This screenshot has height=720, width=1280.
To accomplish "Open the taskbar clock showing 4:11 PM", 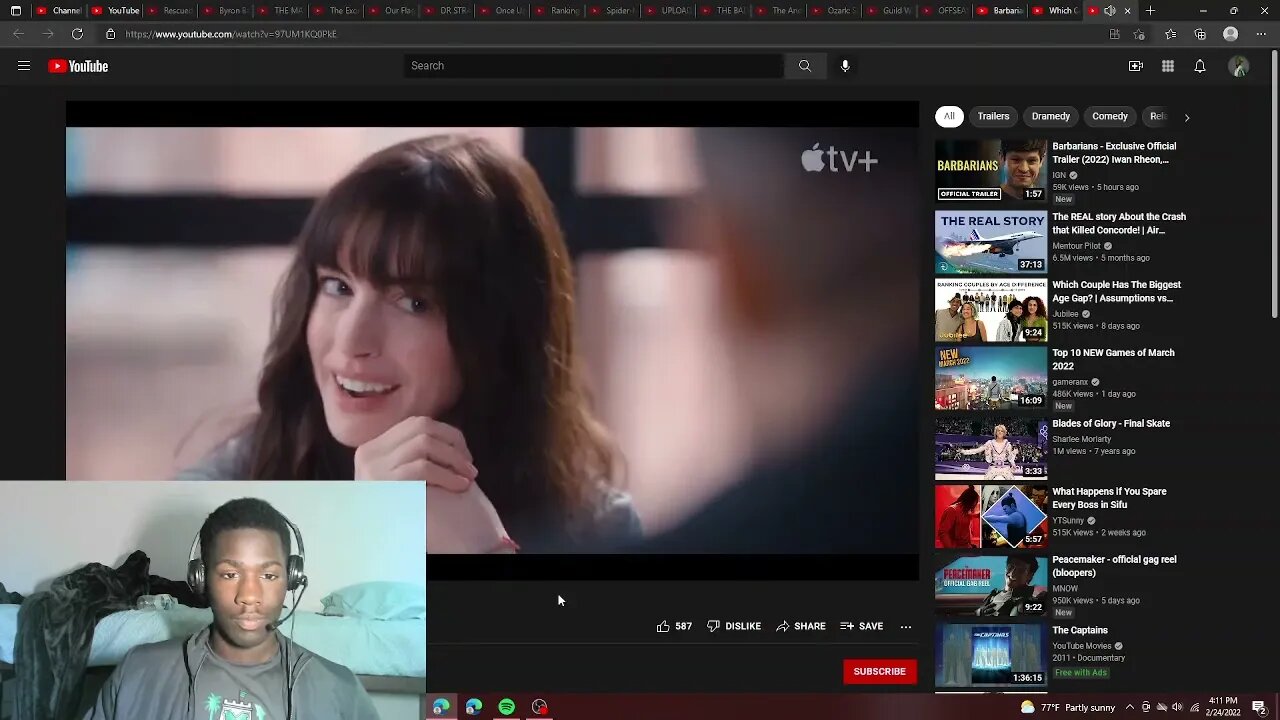I will (x=1222, y=707).
